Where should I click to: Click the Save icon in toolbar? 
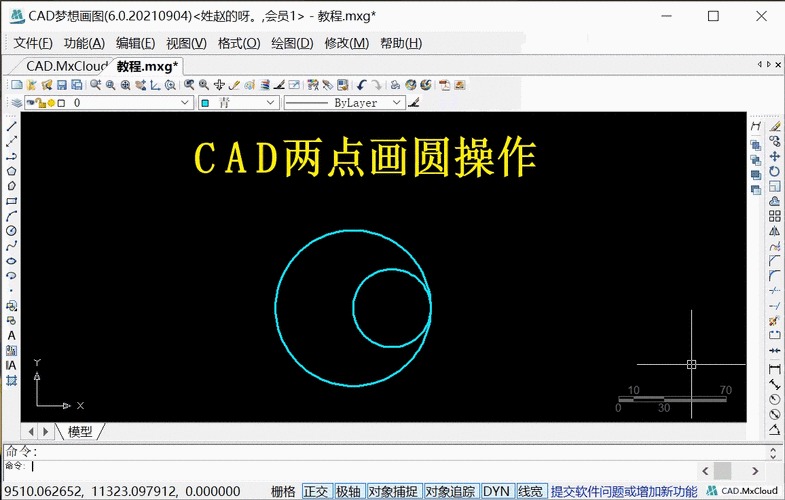point(62,85)
